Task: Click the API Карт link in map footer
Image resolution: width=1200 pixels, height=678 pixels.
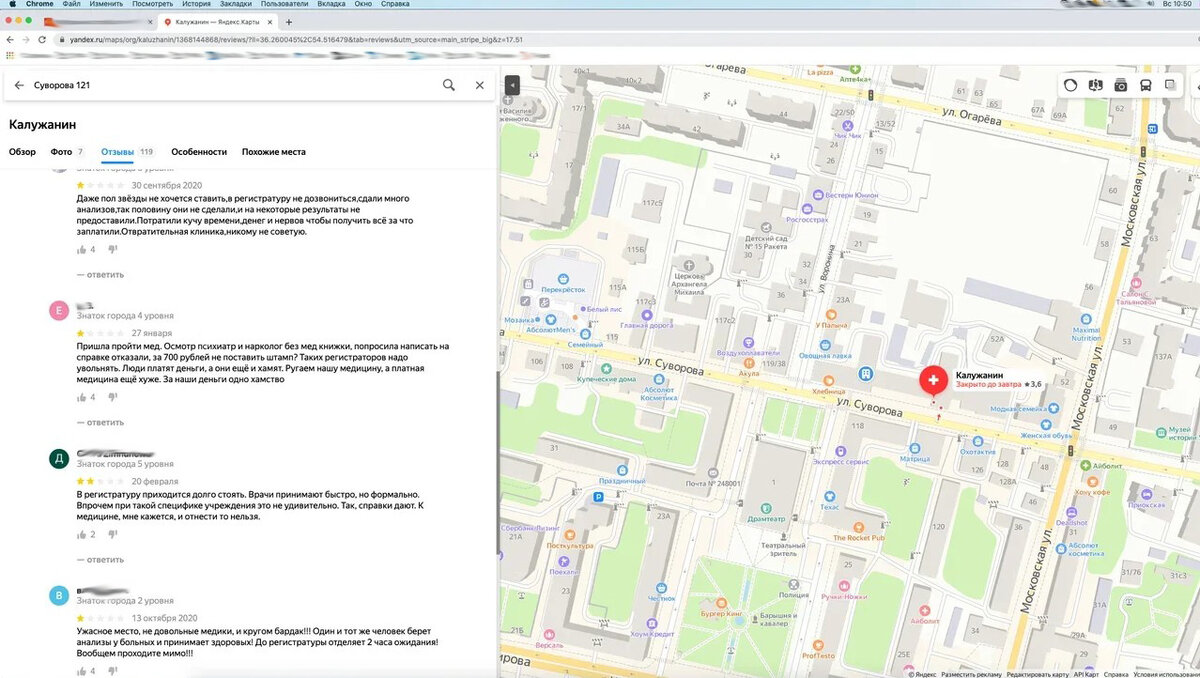Action: pyautogui.click(x=1084, y=674)
